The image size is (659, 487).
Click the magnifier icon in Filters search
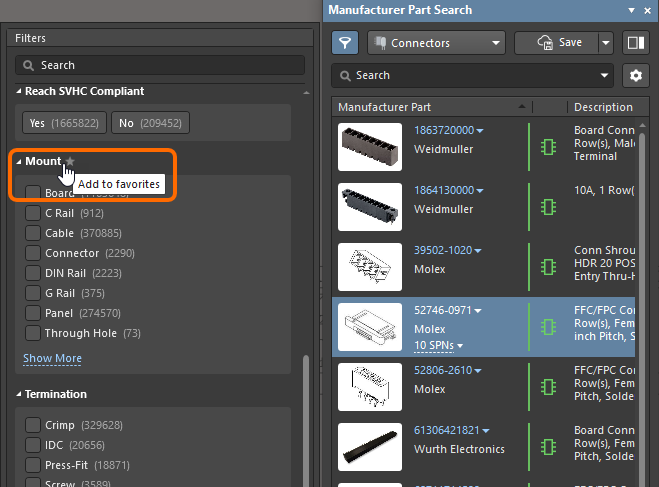click(28, 66)
